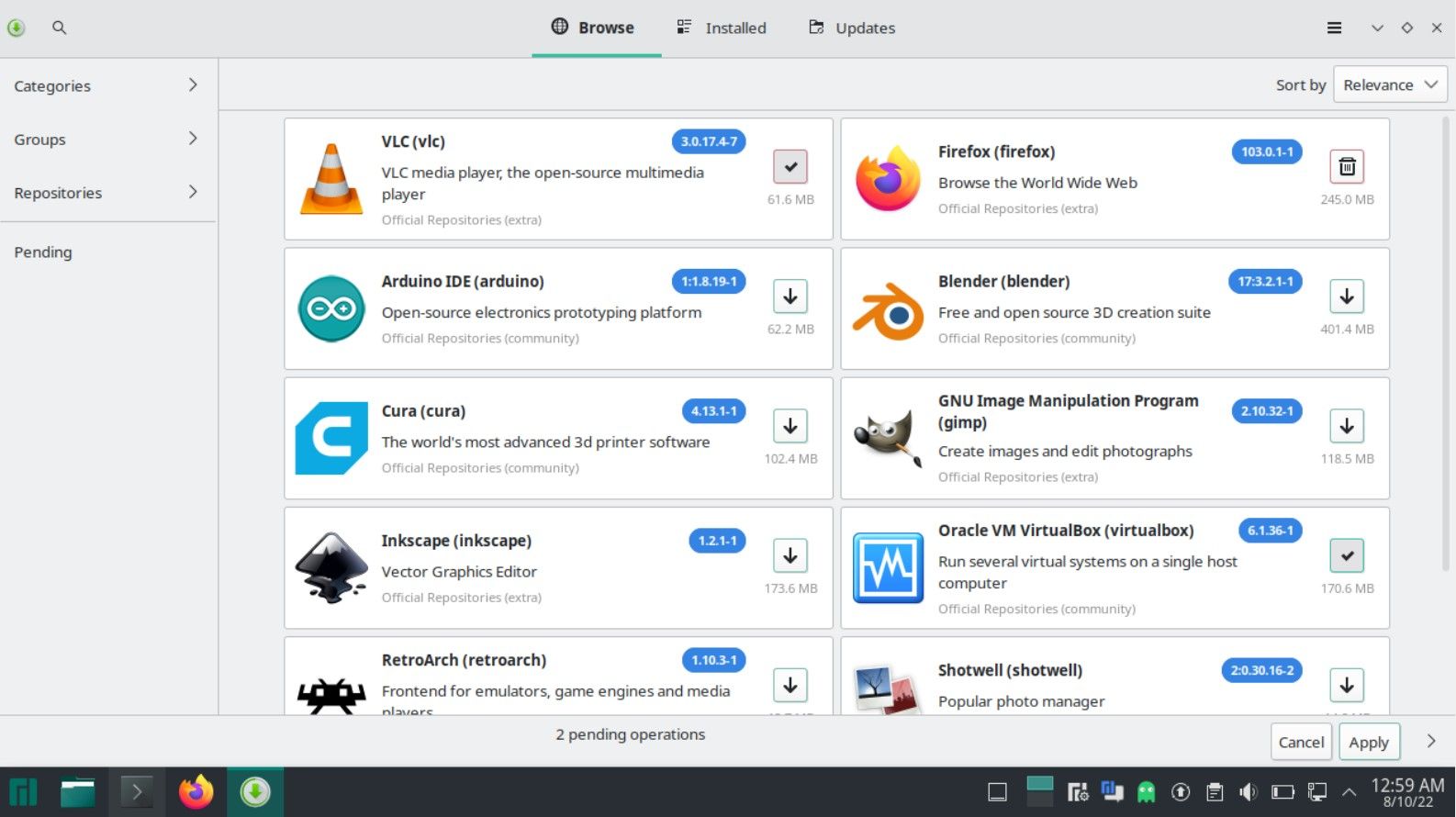Click the '2 pending operations' status text

point(631,734)
